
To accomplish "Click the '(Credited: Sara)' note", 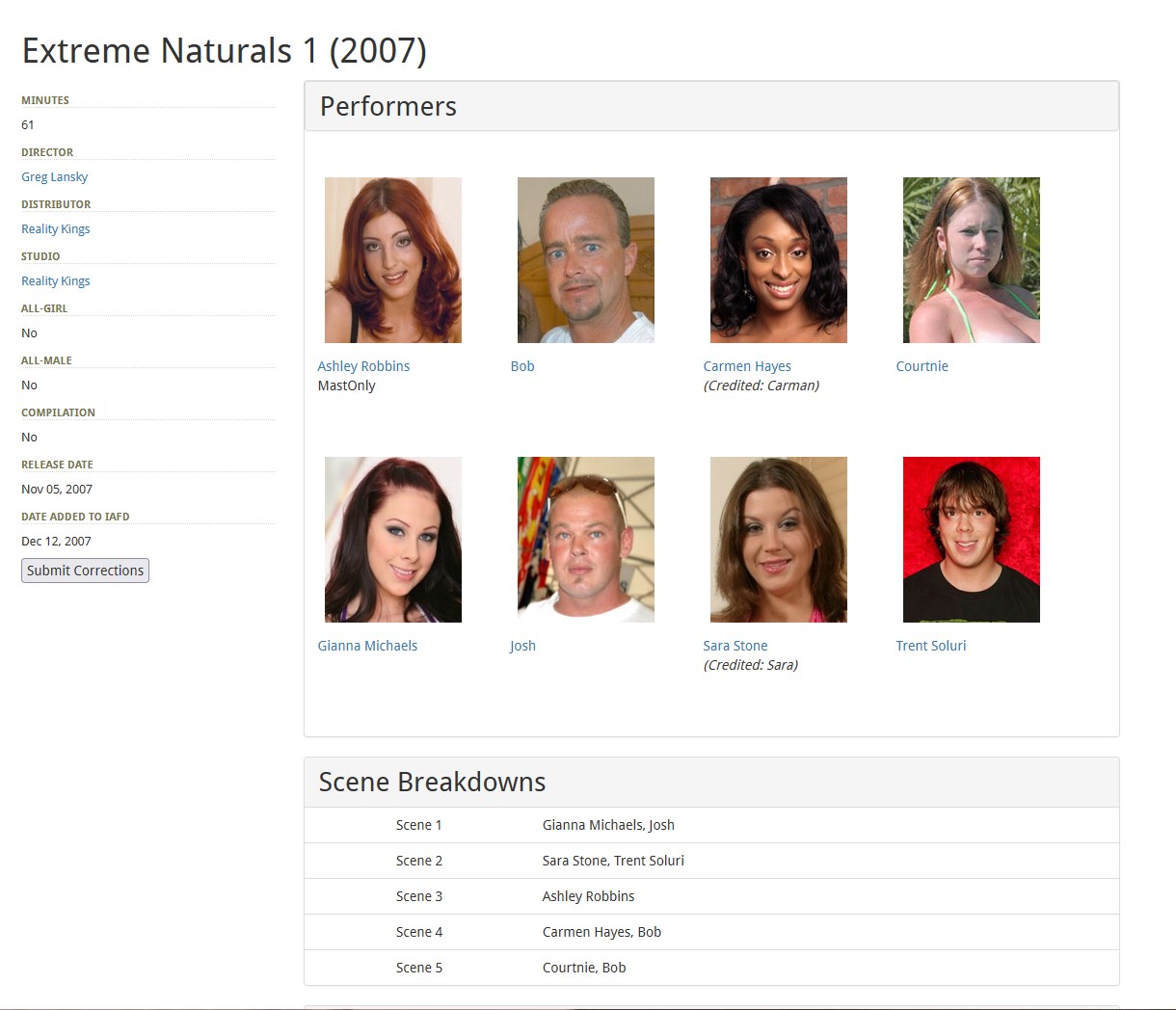I will tap(751, 665).
